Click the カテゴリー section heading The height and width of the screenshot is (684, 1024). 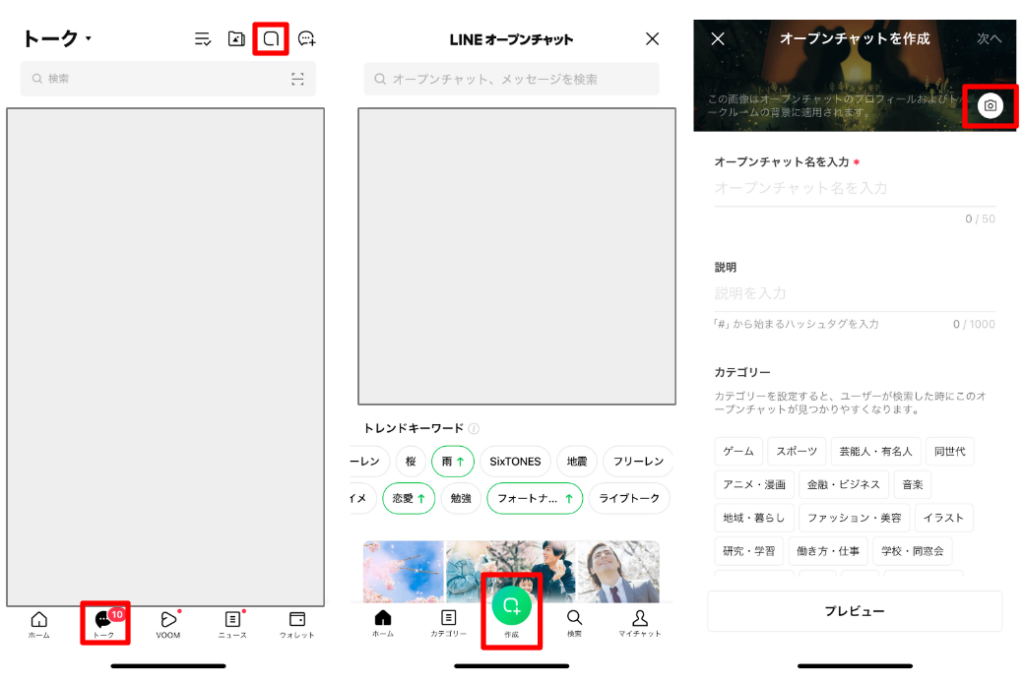(742, 372)
